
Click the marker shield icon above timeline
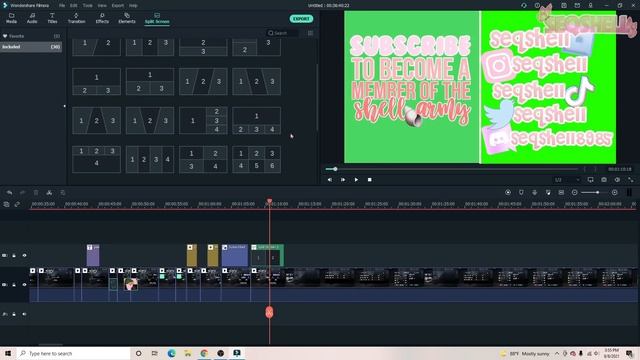click(x=521, y=192)
